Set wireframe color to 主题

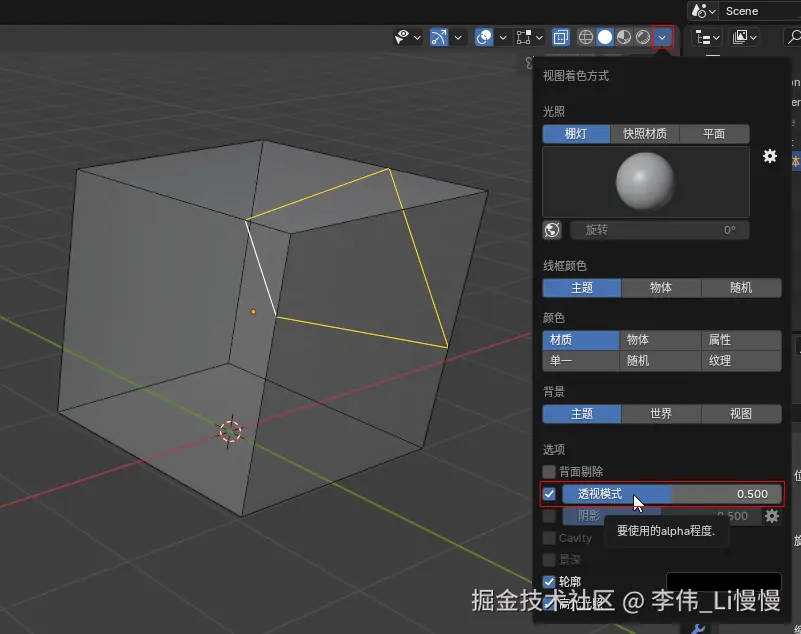[x=582, y=288]
